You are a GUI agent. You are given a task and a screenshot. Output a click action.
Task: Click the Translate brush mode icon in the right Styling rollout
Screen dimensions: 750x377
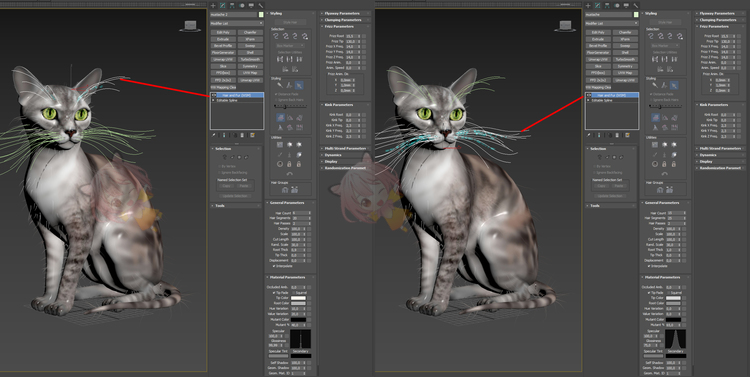(x=655, y=117)
